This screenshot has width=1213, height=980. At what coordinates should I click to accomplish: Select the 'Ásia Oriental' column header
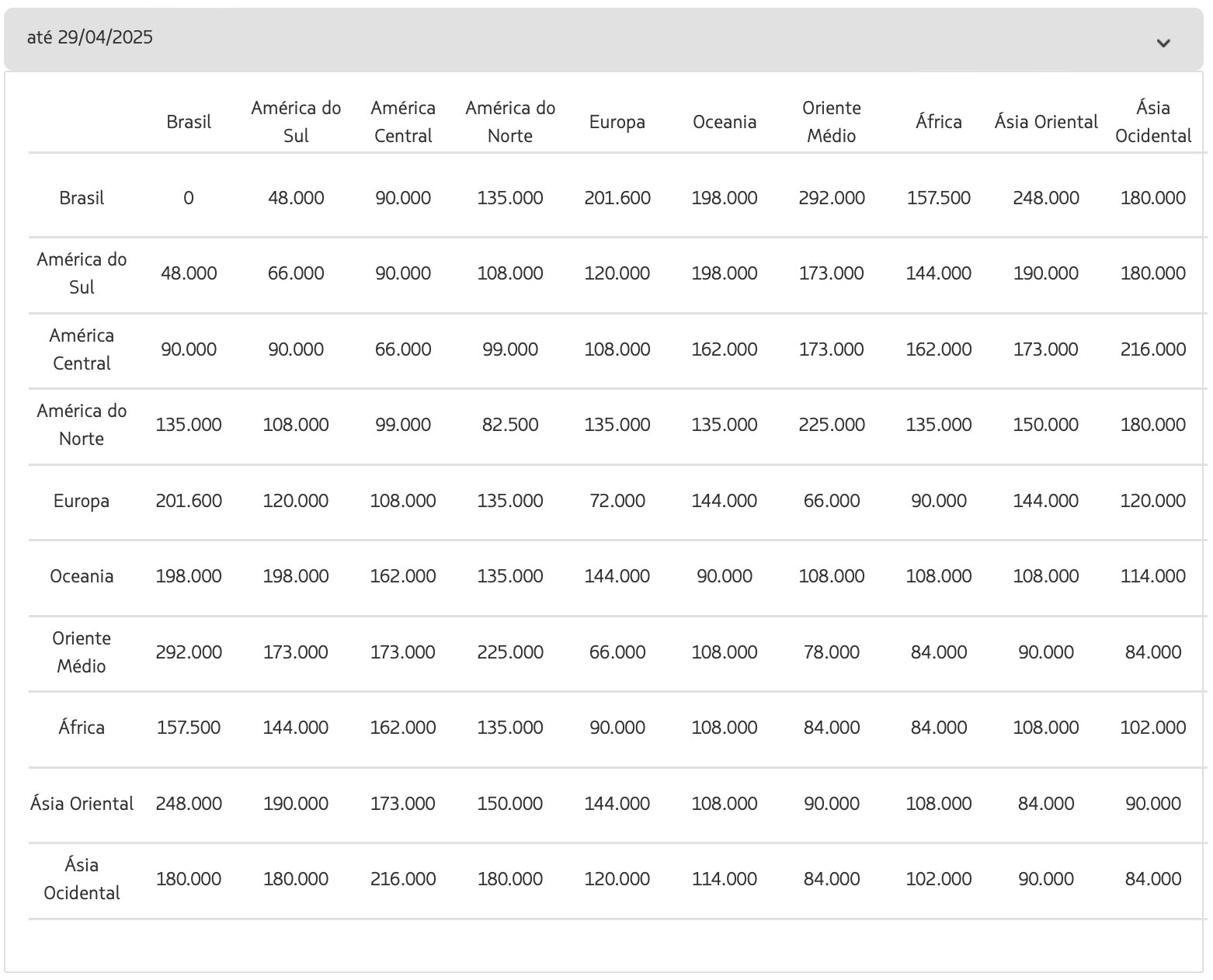[x=1046, y=122]
